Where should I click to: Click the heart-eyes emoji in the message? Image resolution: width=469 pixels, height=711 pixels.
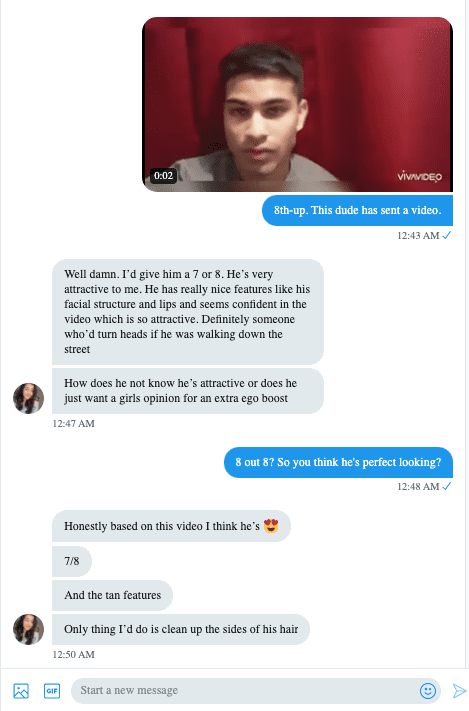coord(271,526)
